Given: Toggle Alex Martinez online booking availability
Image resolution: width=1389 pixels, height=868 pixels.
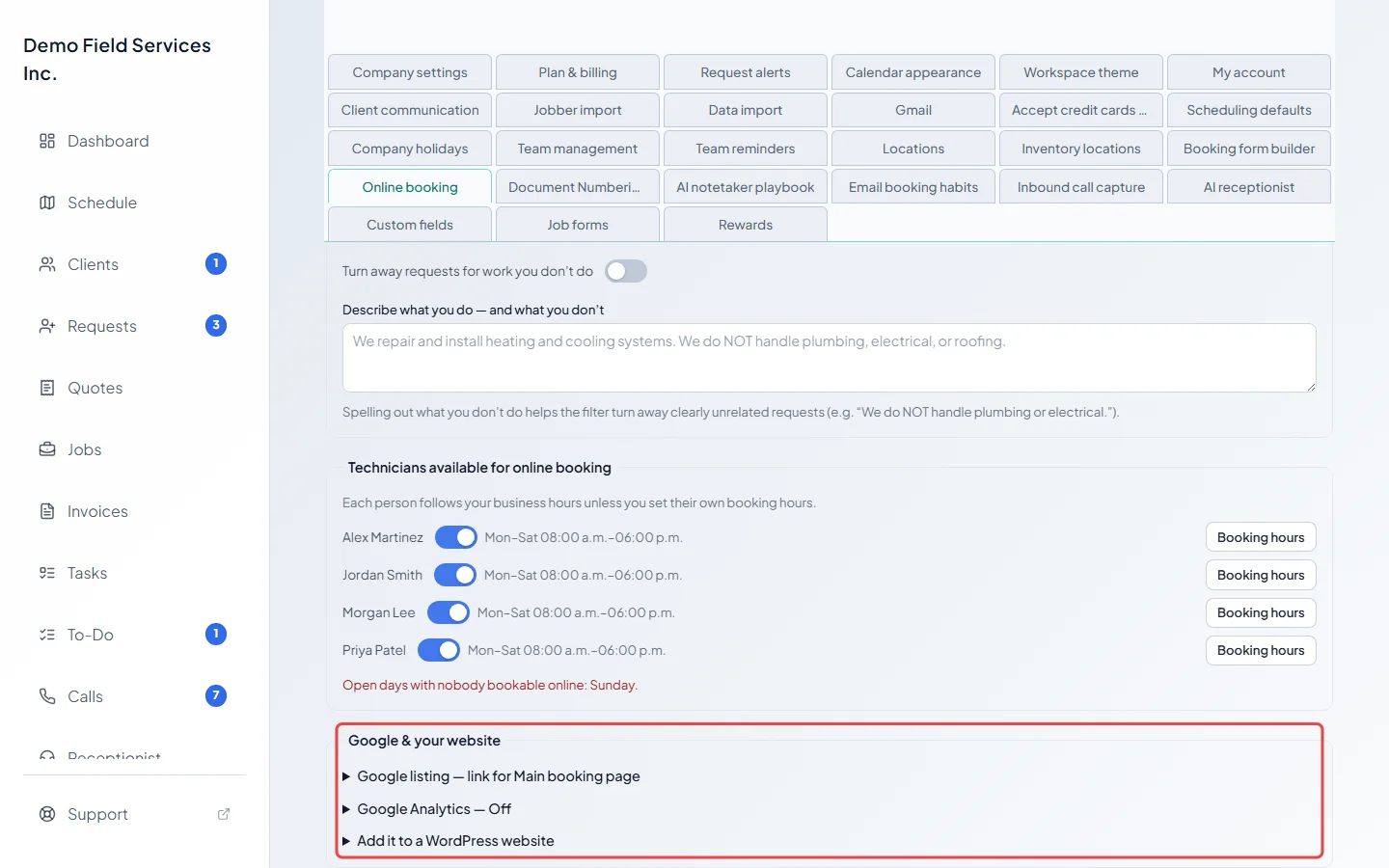Looking at the screenshot, I should pos(456,537).
